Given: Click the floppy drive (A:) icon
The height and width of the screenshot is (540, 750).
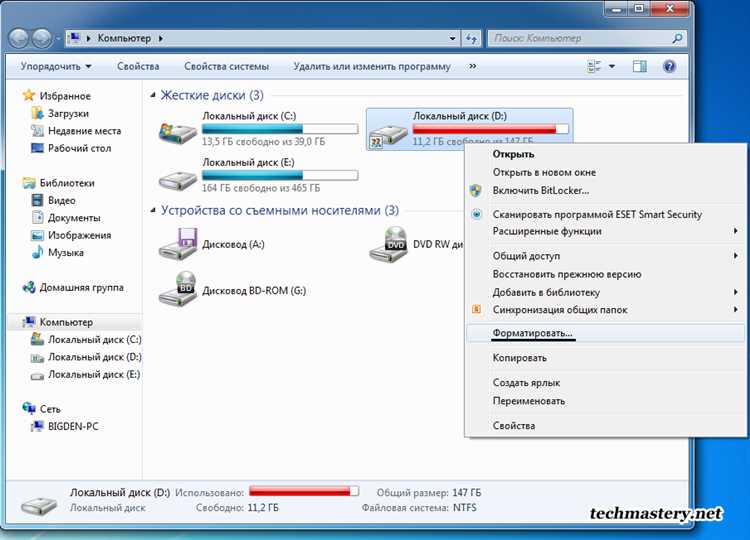Looking at the screenshot, I should tap(177, 243).
